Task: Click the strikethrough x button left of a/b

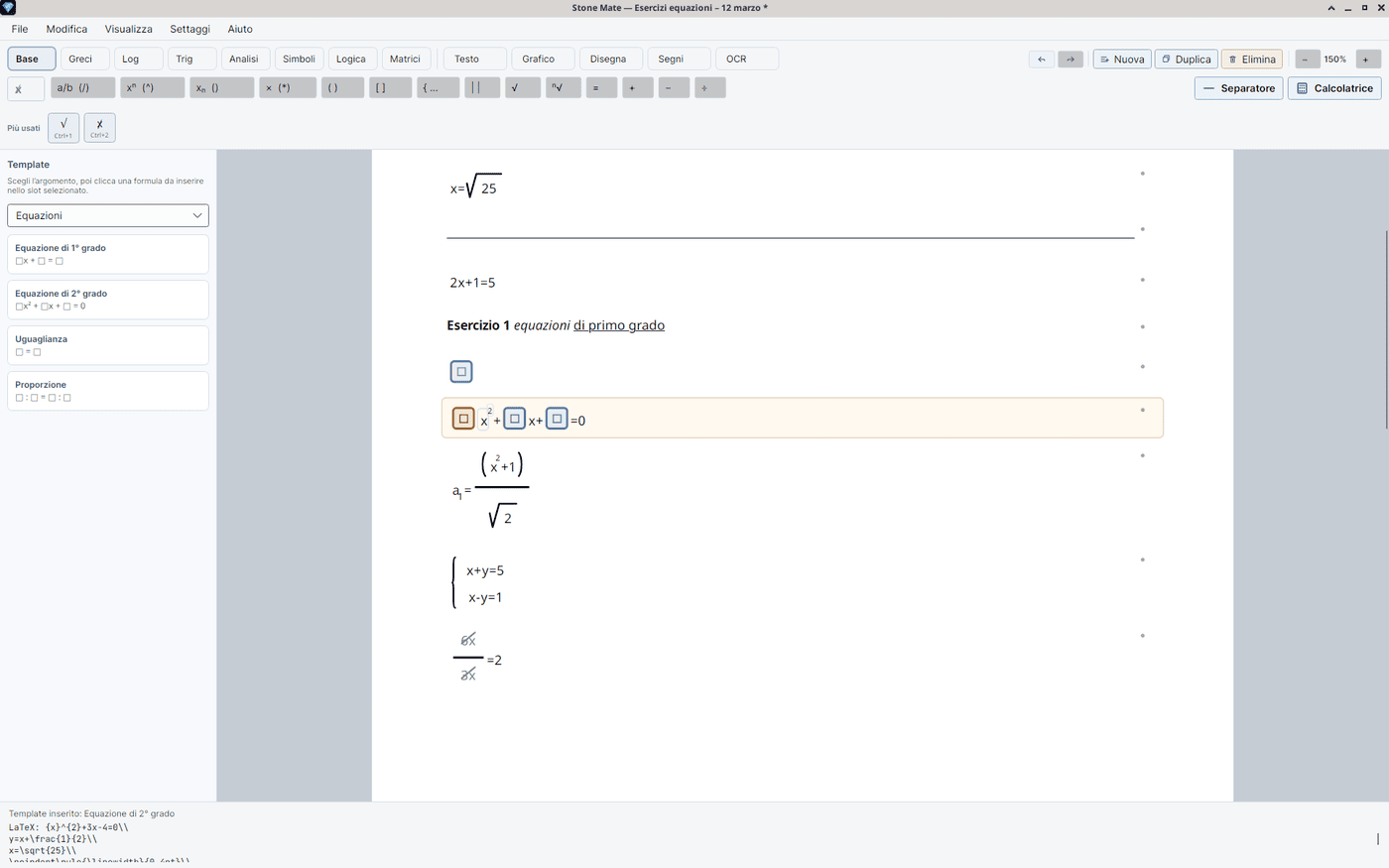Action: pos(26,89)
